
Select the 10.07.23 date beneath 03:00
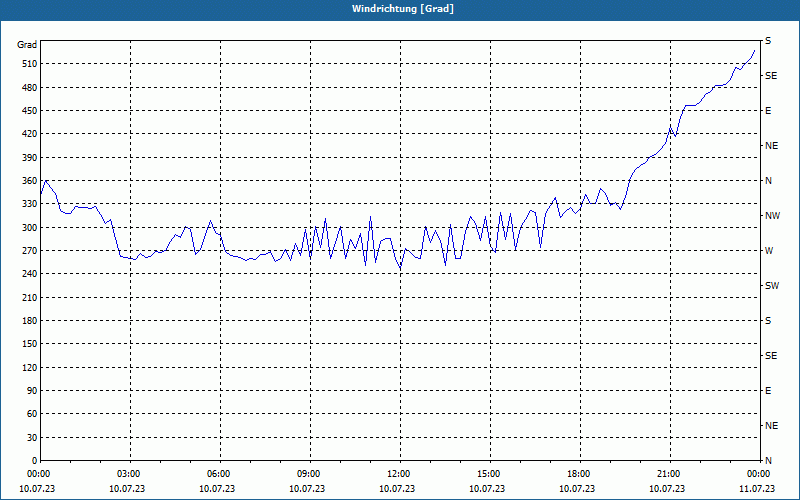127,488
